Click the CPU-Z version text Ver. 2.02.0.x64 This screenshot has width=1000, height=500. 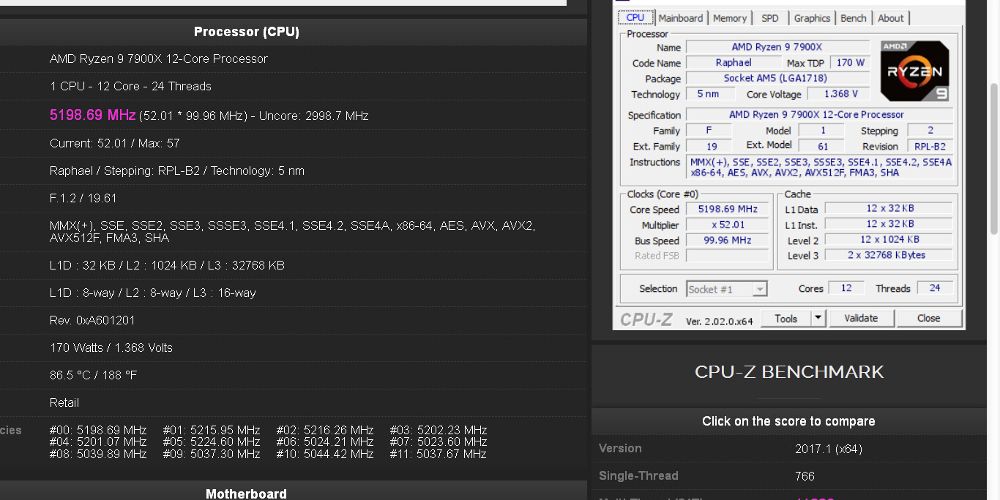point(719,321)
